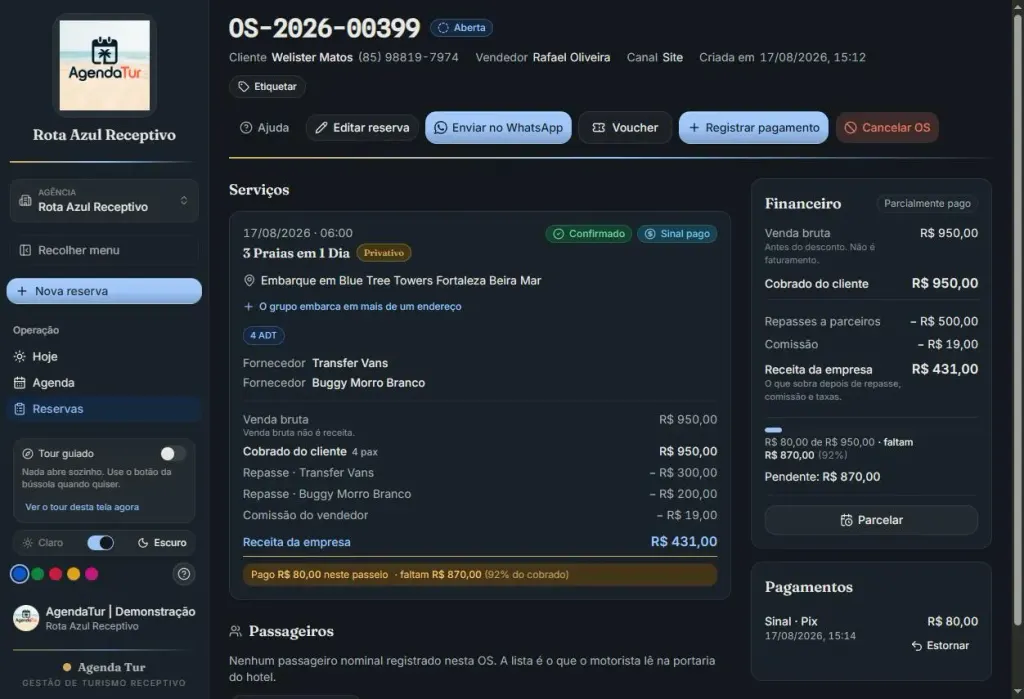Click the Receita da empresa line in Serviços
Image resolution: width=1024 pixels, height=699 pixels.
[480, 542]
